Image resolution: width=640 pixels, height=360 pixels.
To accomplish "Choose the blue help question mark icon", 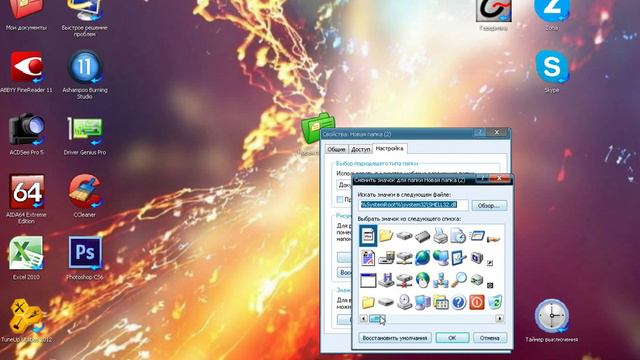I will (458, 302).
